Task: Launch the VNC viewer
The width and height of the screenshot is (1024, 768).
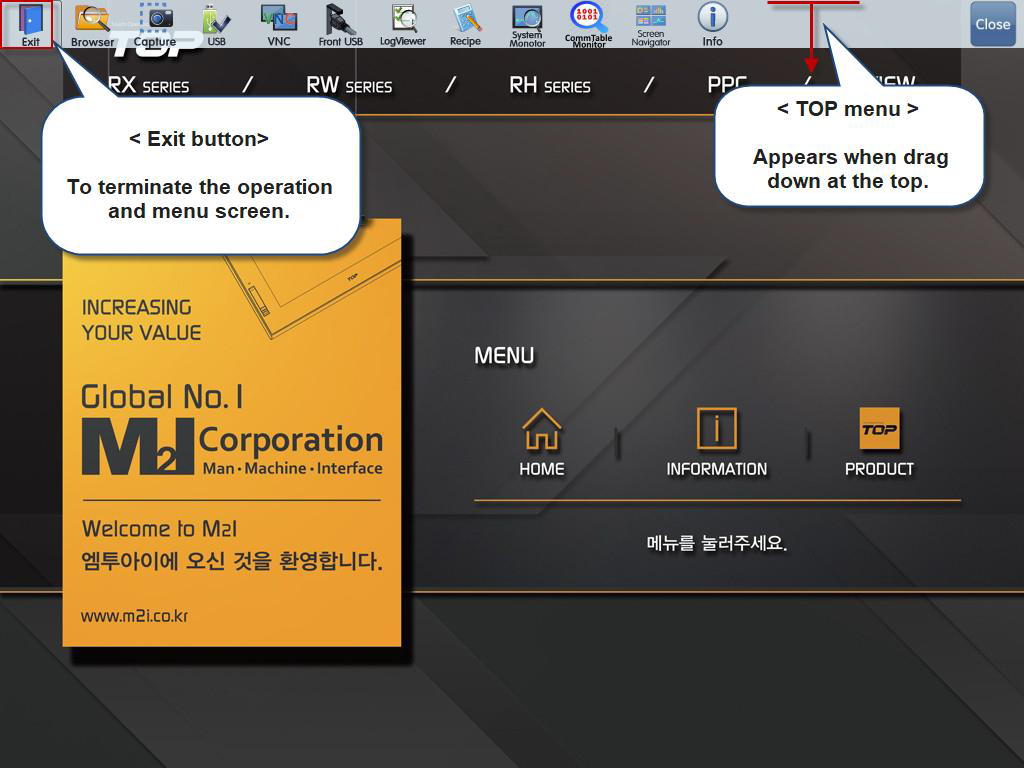Action: pyautogui.click(x=279, y=24)
